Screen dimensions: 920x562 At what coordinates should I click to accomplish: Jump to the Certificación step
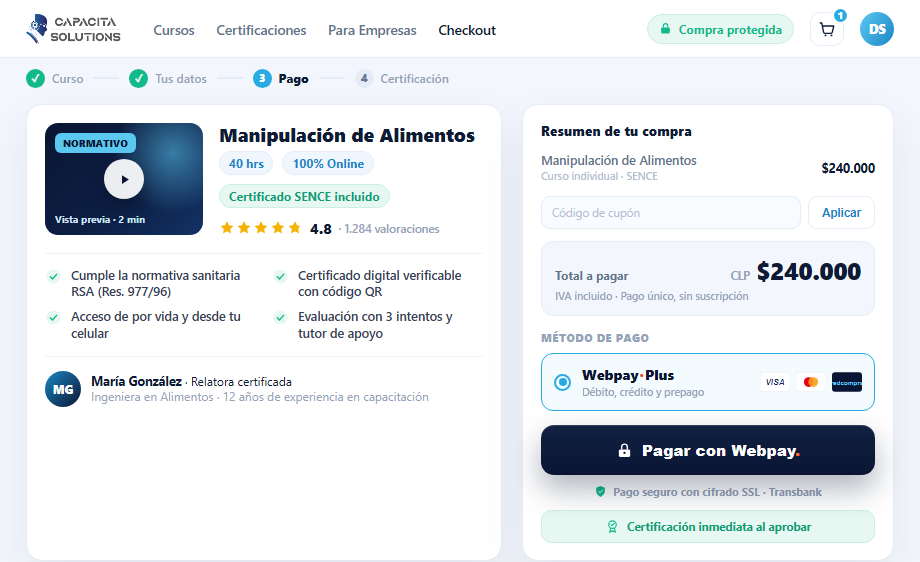(x=402, y=78)
